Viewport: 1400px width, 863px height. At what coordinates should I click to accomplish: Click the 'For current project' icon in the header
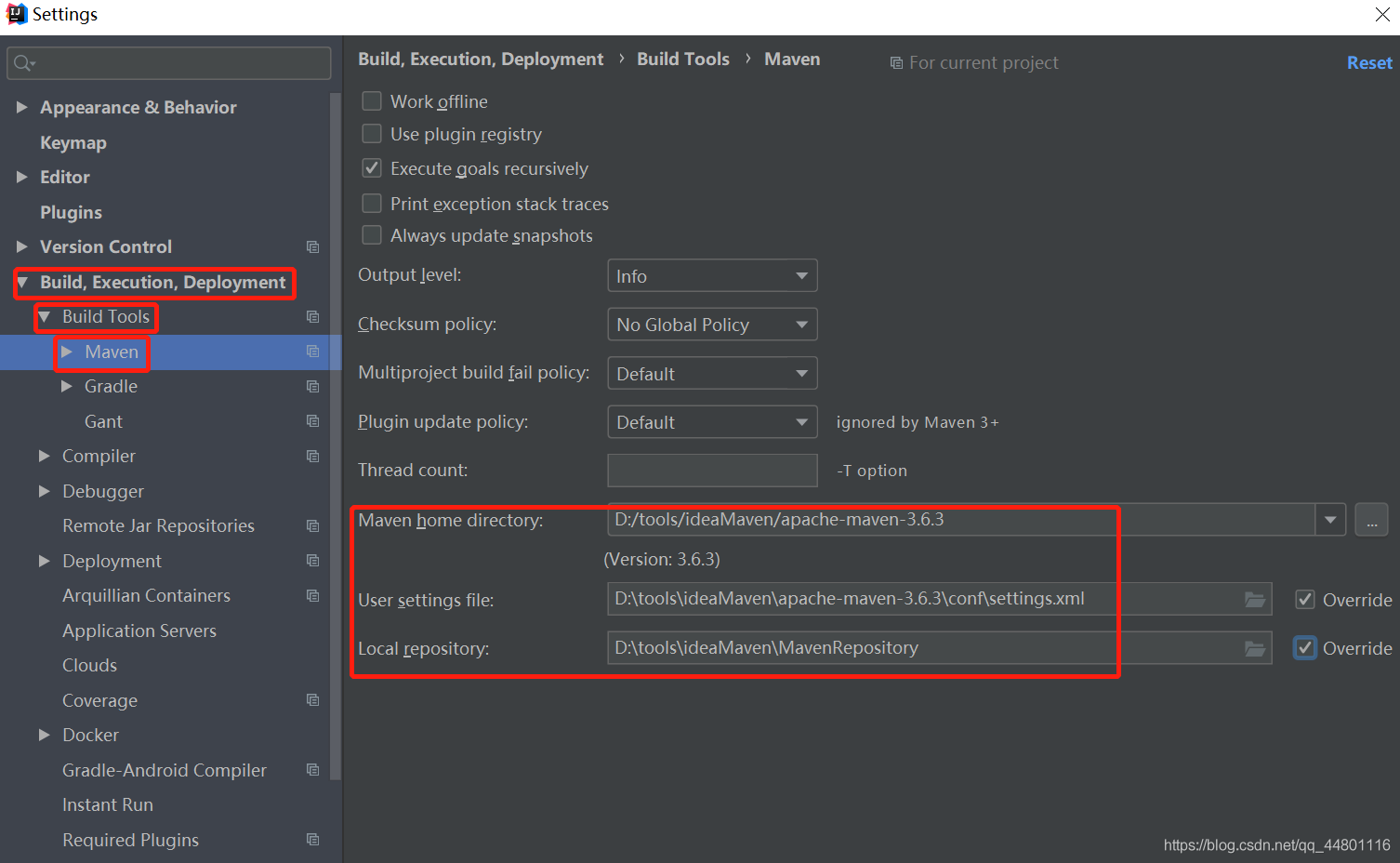click(x=896, y=63)
